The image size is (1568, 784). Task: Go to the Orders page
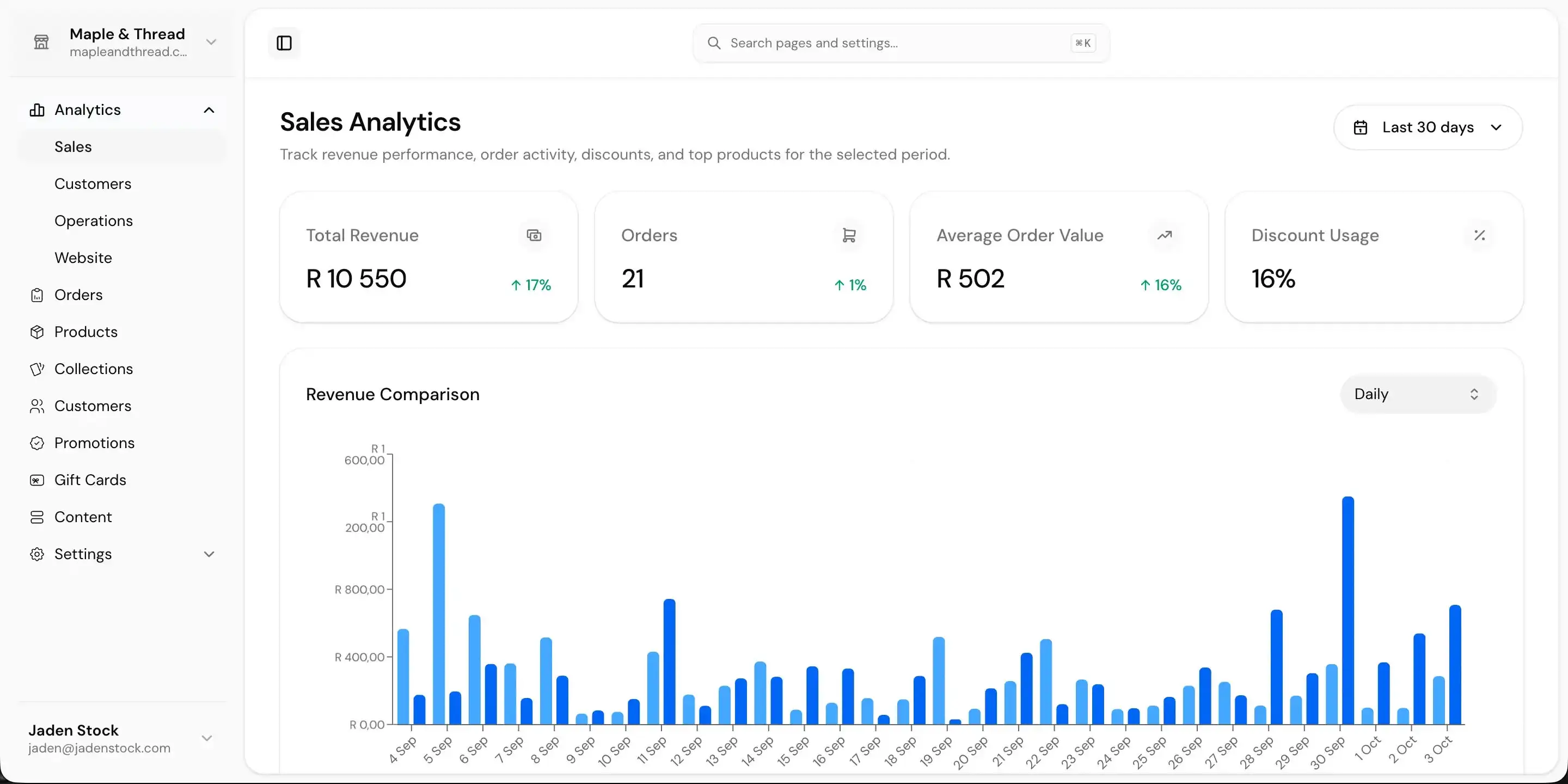(x=122, y=295)
